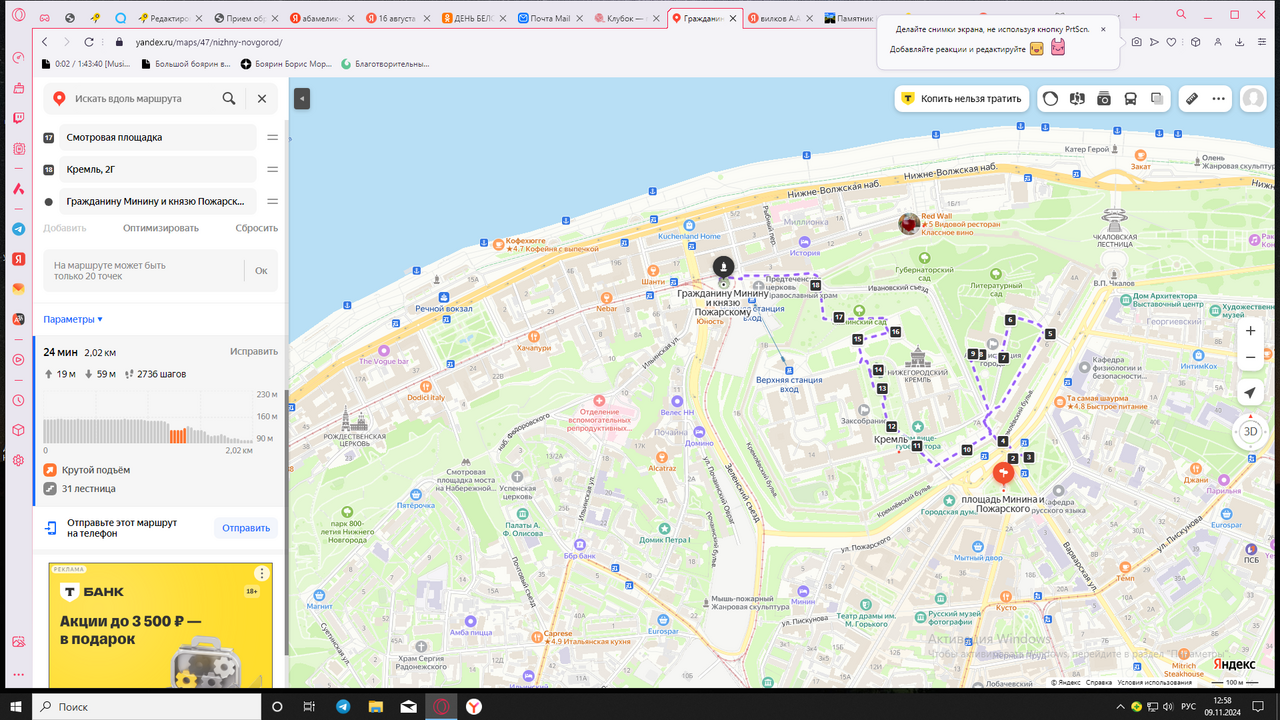1280x720 pixels.
Task: Click the my location arrow button
Action: (1249, 393)
